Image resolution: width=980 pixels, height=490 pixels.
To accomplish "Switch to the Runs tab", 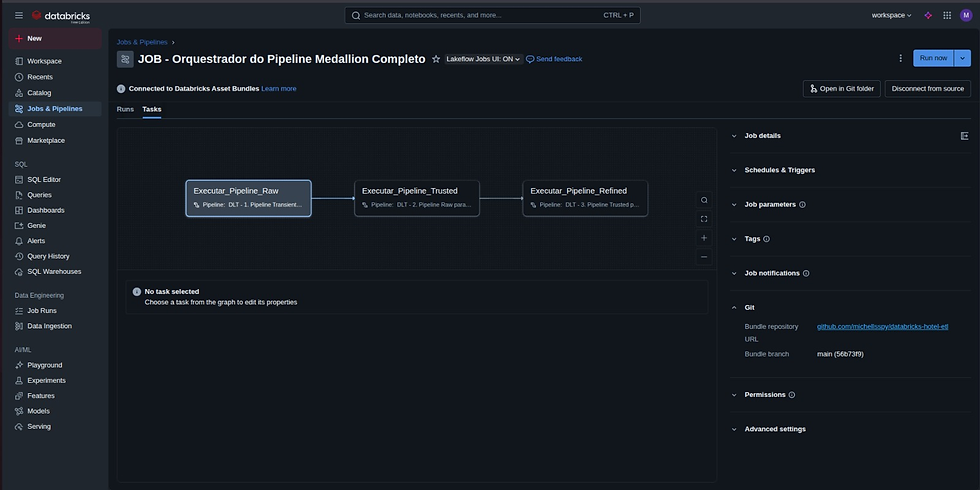I will [125, 109].
